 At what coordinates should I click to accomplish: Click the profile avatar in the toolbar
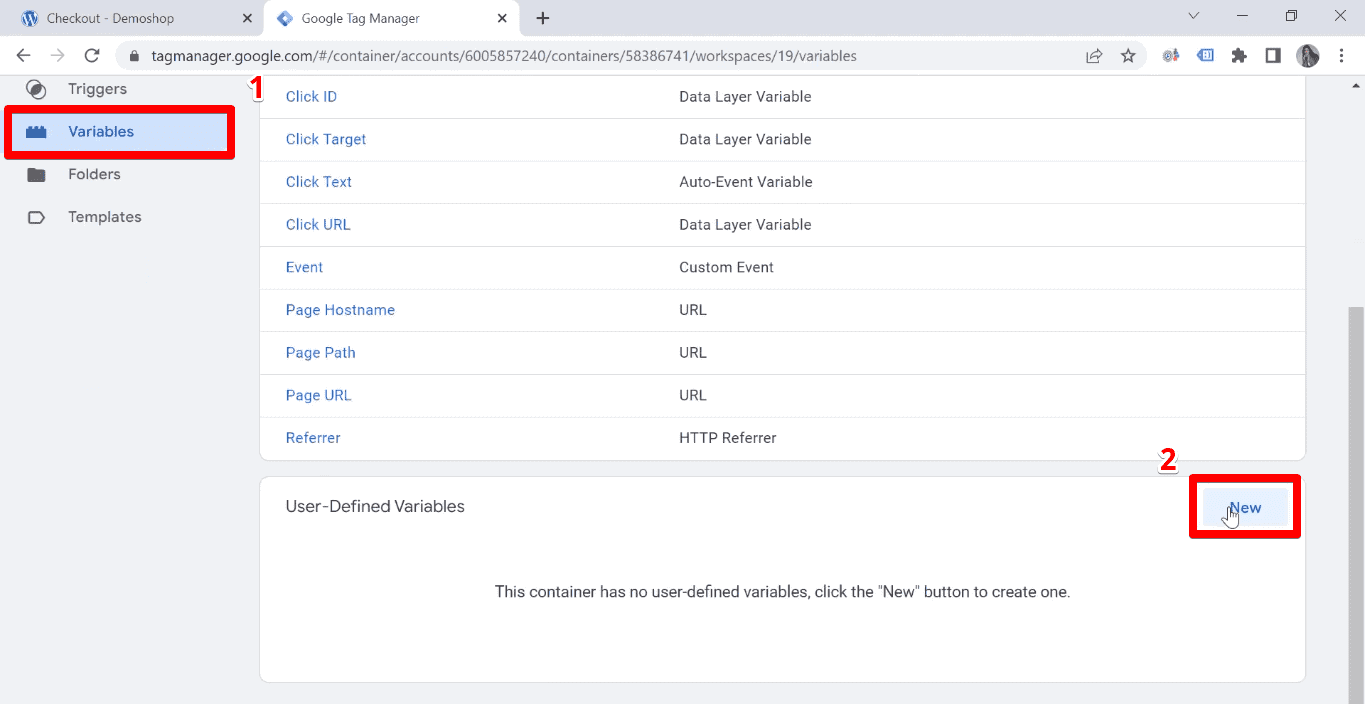tap(1307, 56)
